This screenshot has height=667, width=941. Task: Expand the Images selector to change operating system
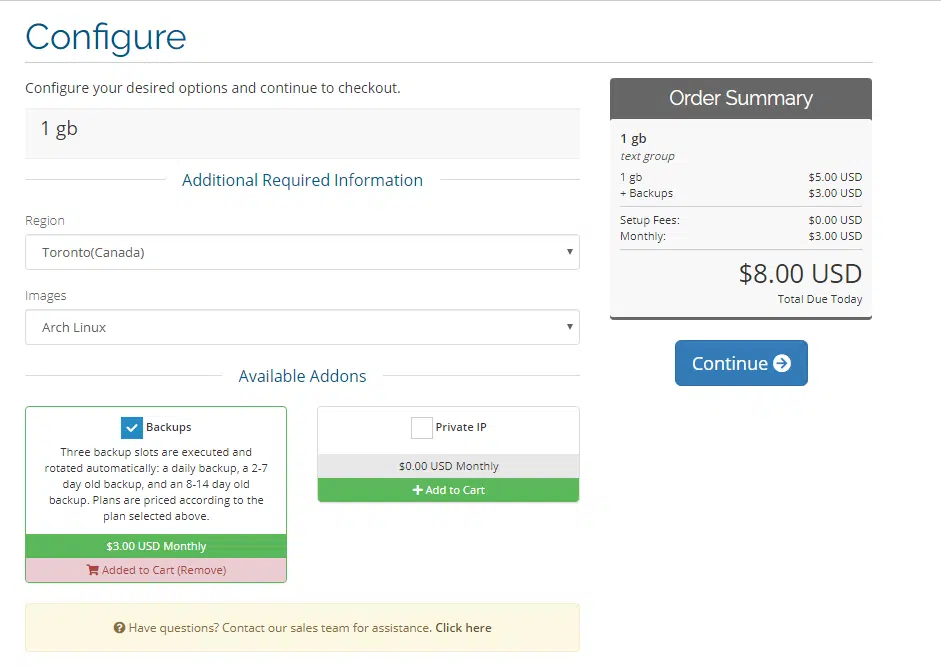pyautogui.click(x=303, y=327)
